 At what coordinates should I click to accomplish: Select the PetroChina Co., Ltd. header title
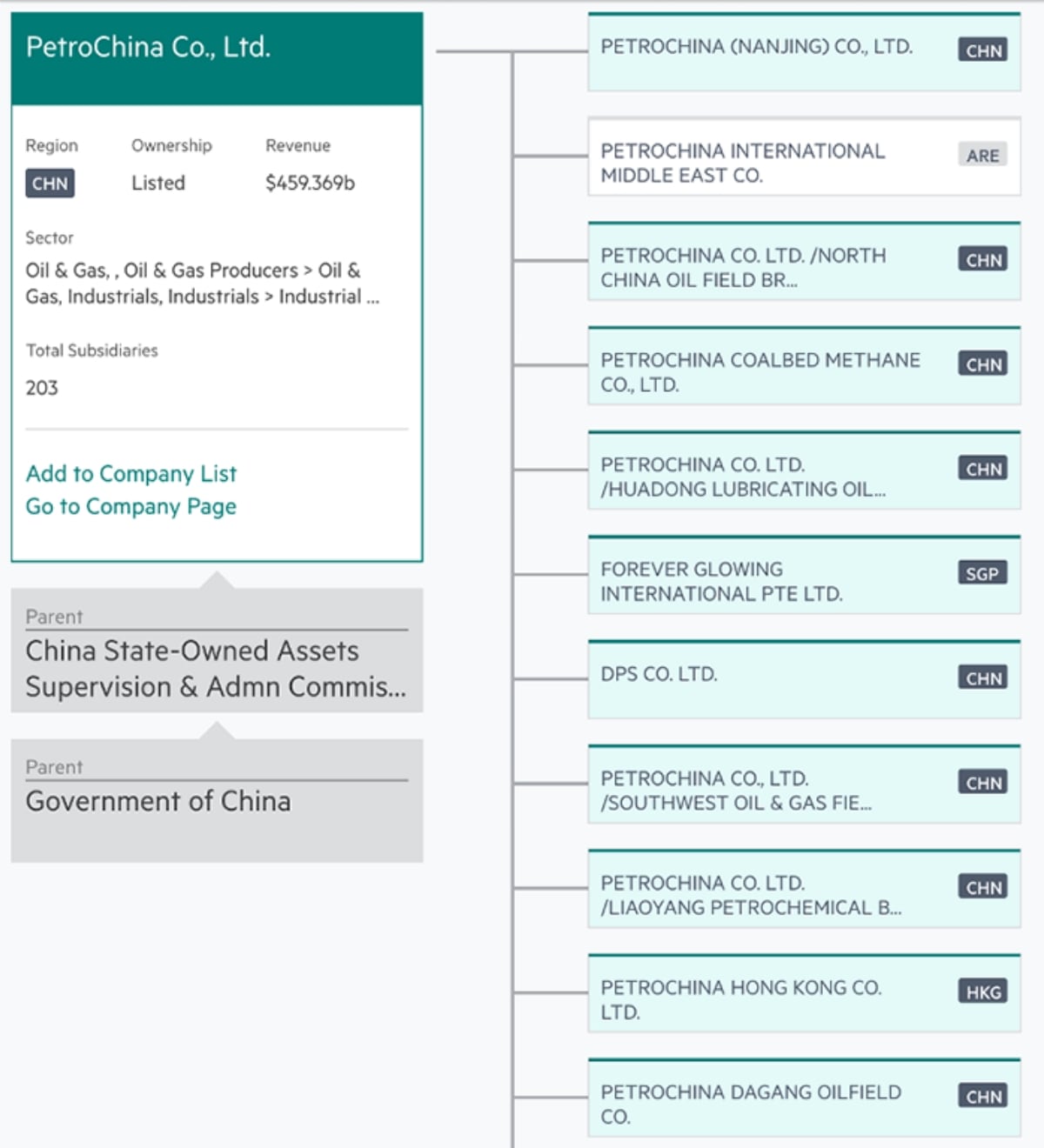point(149,47)
